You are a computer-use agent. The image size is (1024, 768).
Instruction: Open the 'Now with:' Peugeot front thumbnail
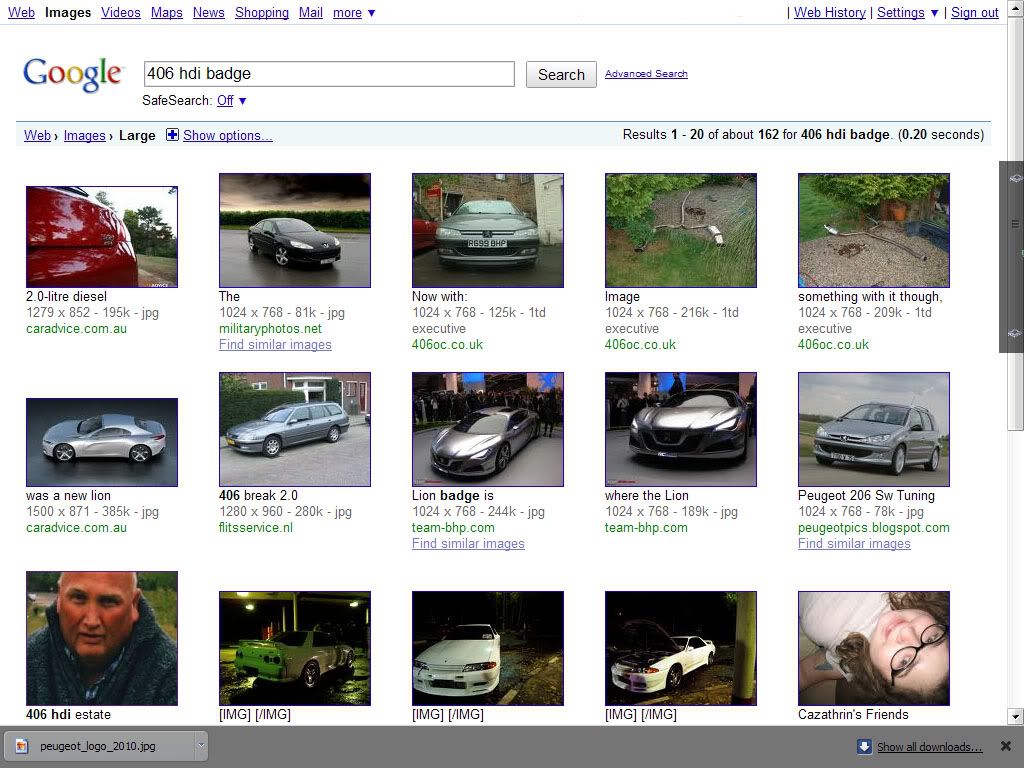[x=488, y=230]
